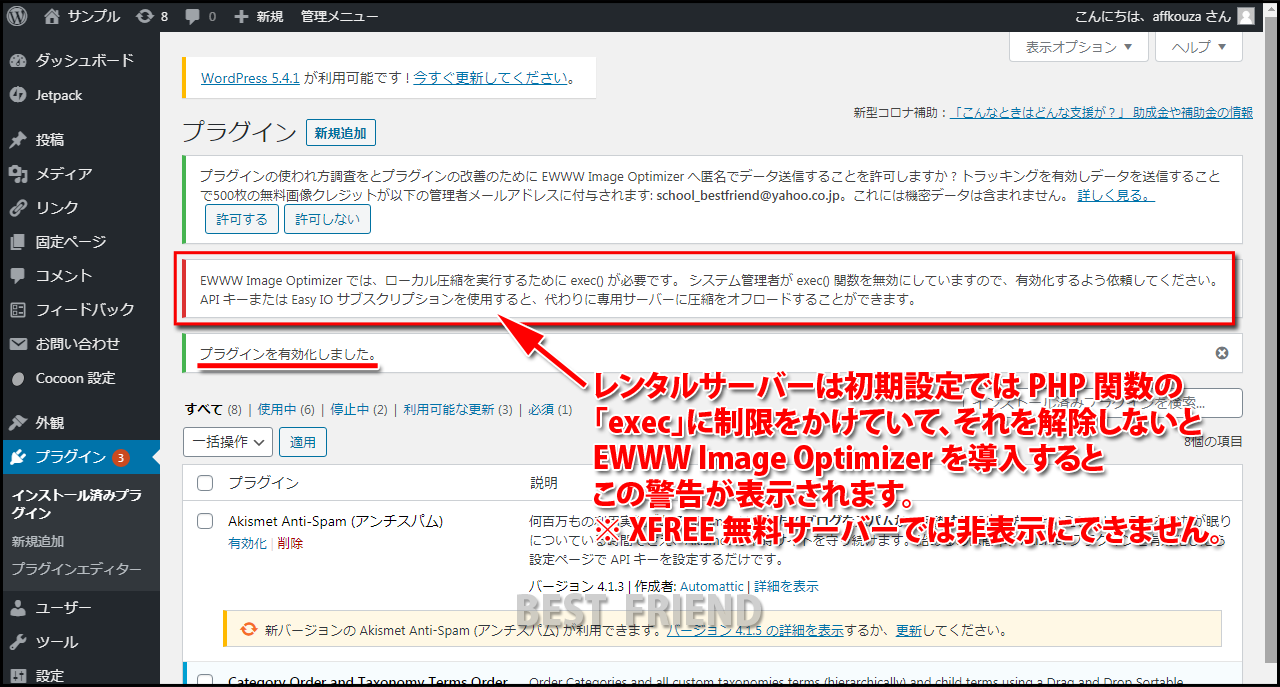
Task: Sort by プラグイン column header
Action: [x=263, y=483]
